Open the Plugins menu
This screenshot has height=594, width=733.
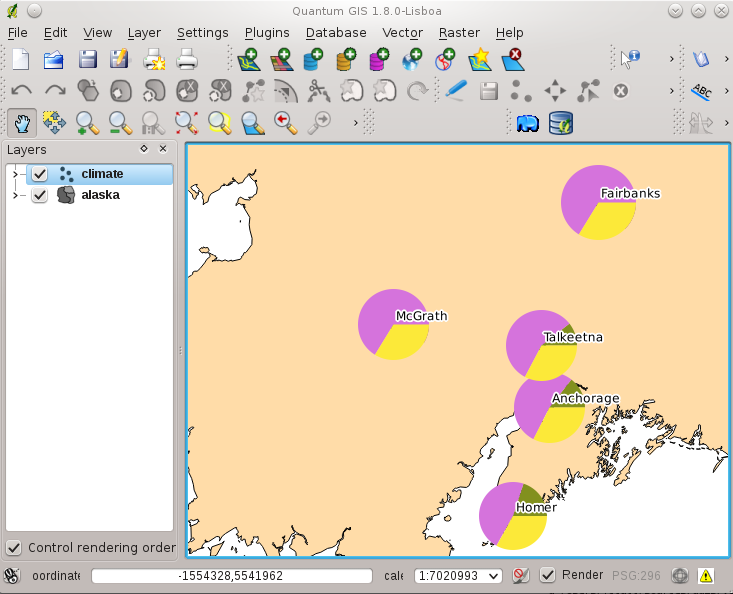pyautogui.click(x=267, y=33)
